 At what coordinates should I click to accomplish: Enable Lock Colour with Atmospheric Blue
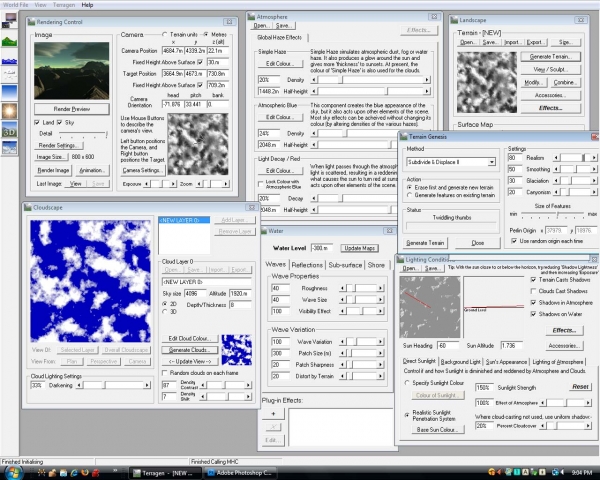point(261,184)
